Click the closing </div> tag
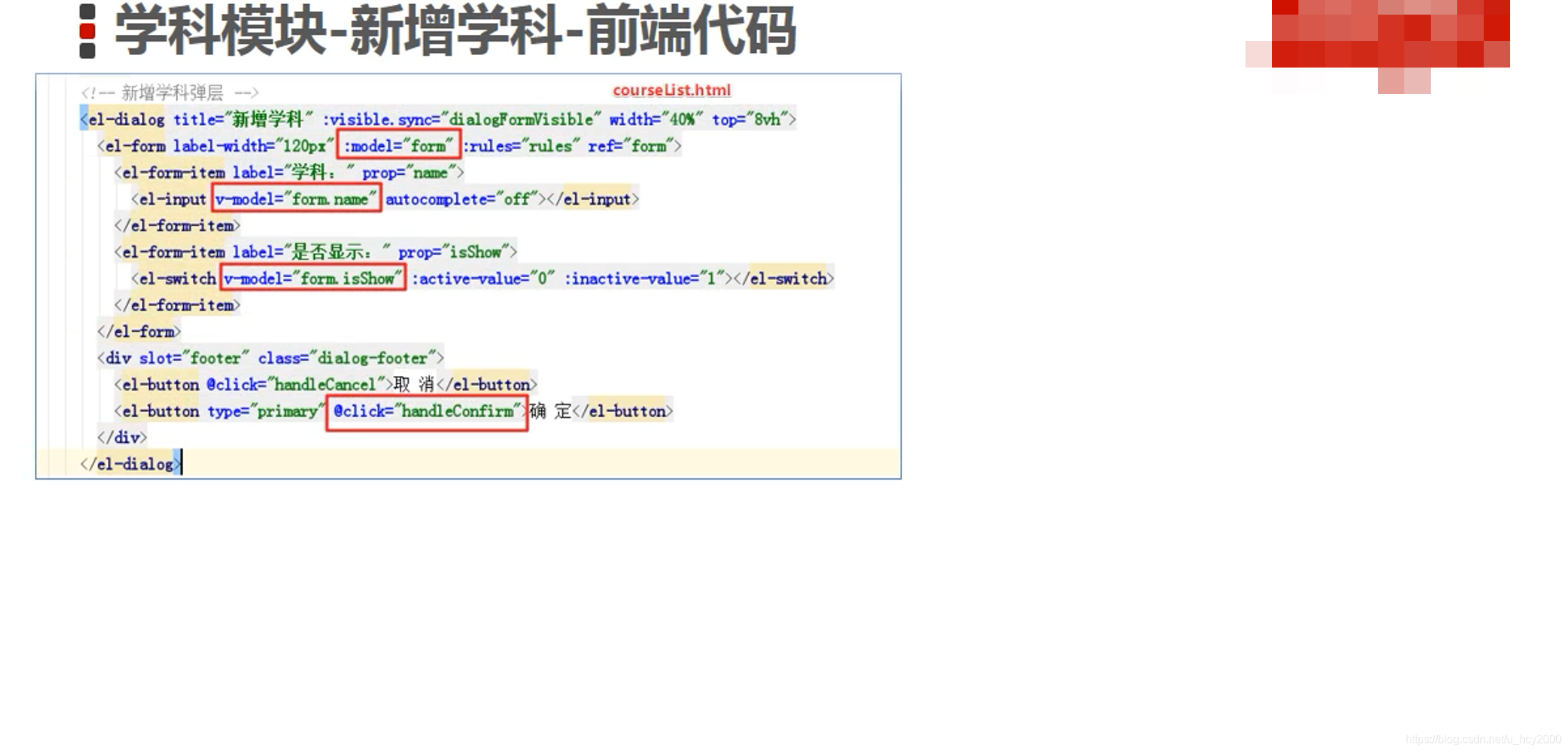 [x=122, y=437]
